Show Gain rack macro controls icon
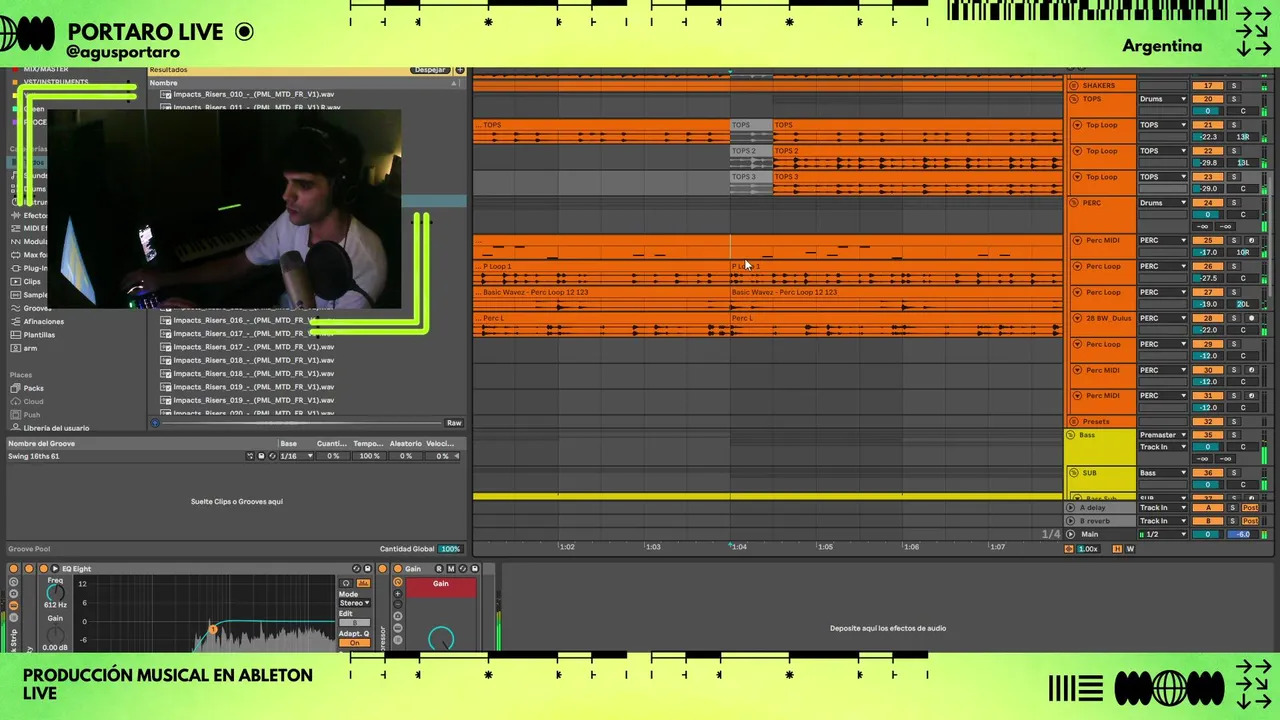This screenshot has height=720, width=1280. [397, 582]
